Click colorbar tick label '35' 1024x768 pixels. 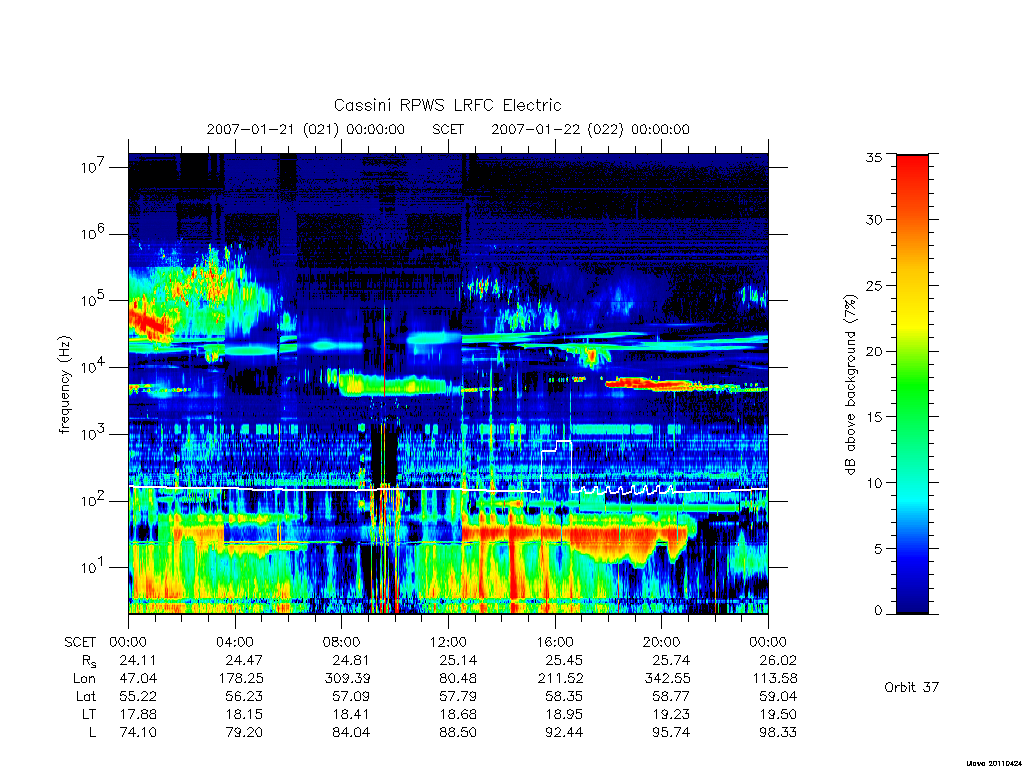[x=874, y=157]
